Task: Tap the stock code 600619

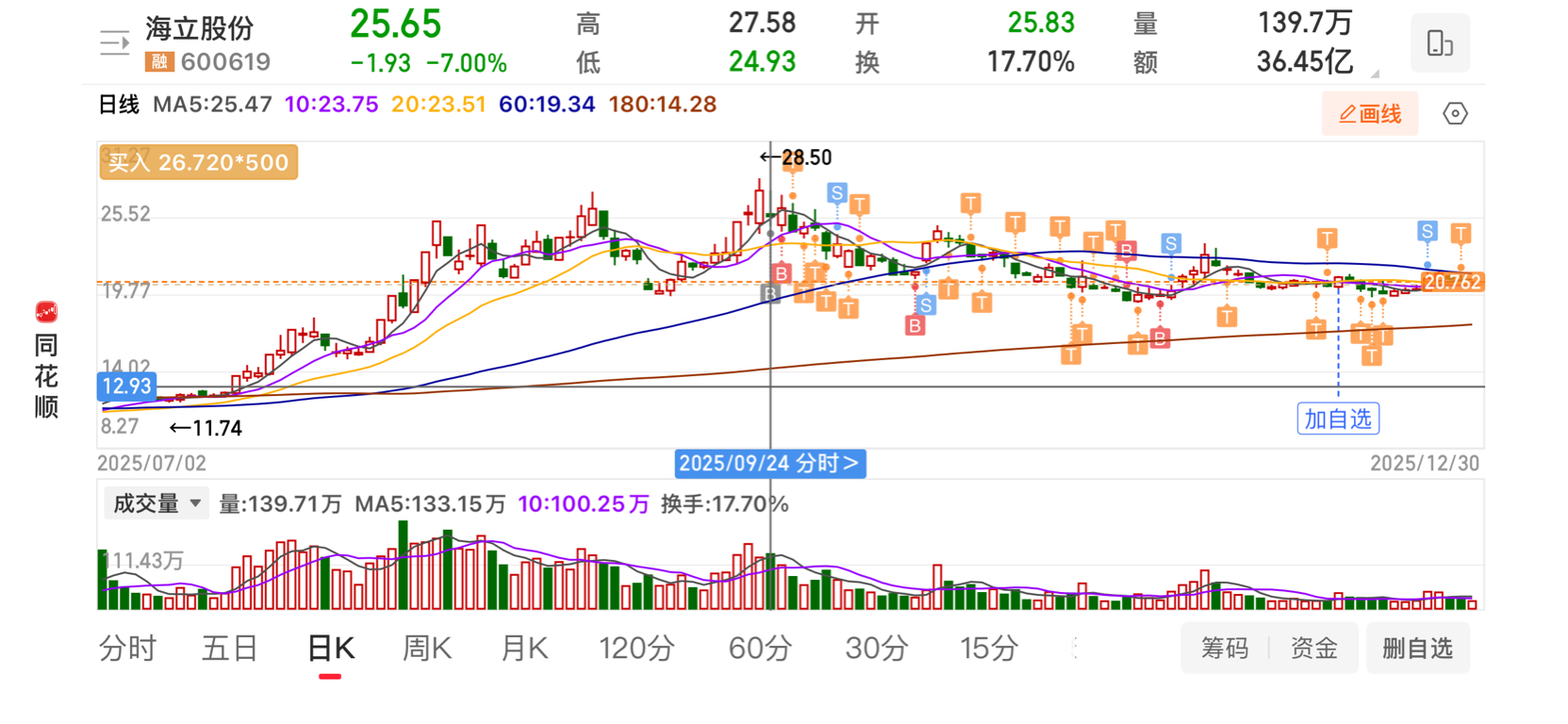Action: pos(225,62)
